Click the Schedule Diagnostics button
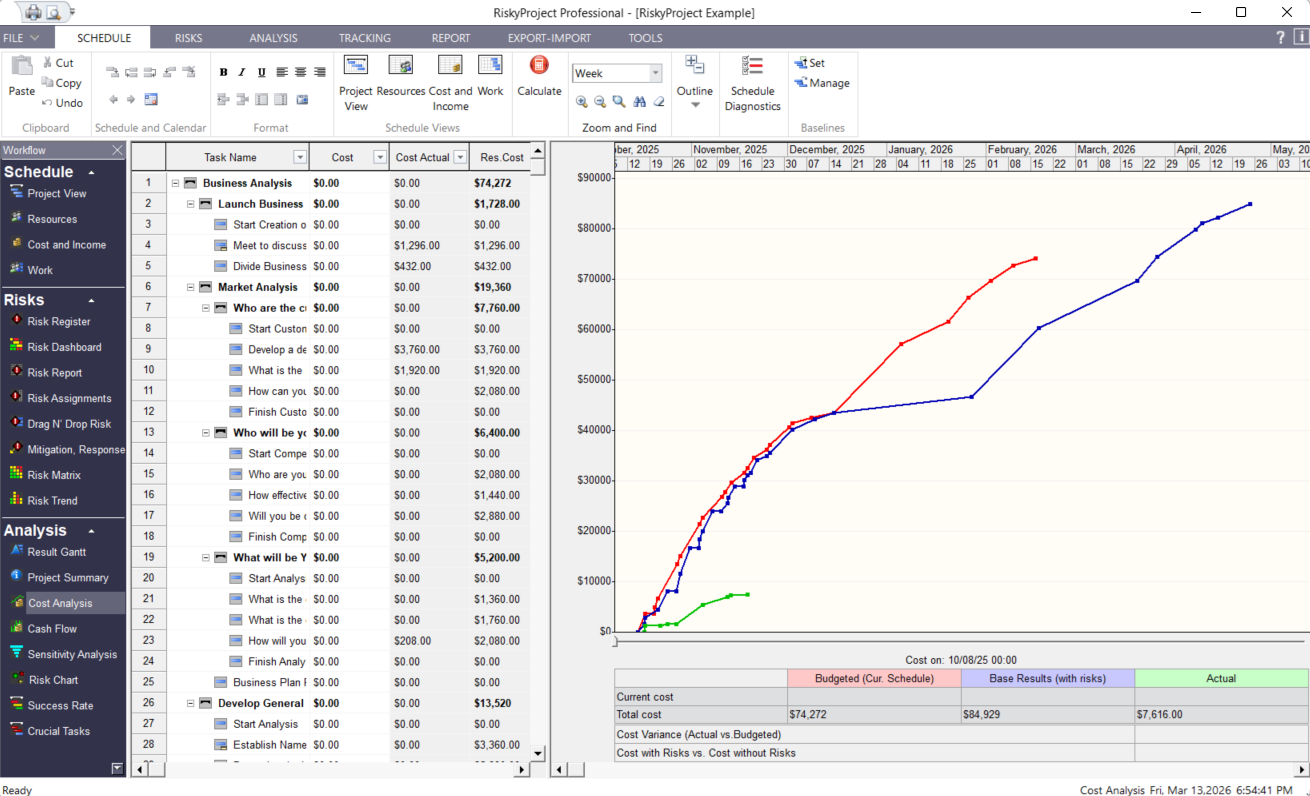The height and width of the screenshot is (796, 1310). [x=753, y=82]
